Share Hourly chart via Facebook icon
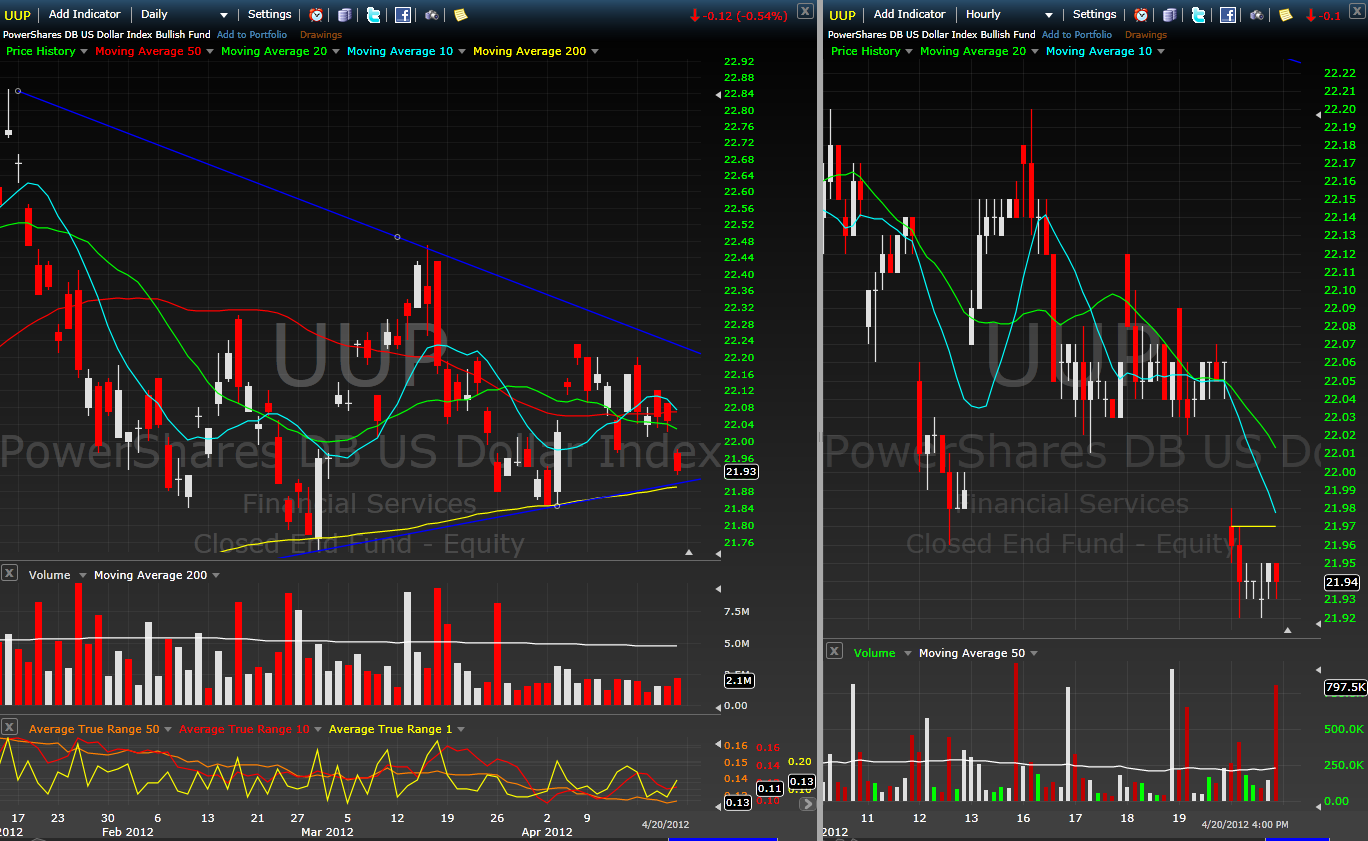 point(1227,15)
